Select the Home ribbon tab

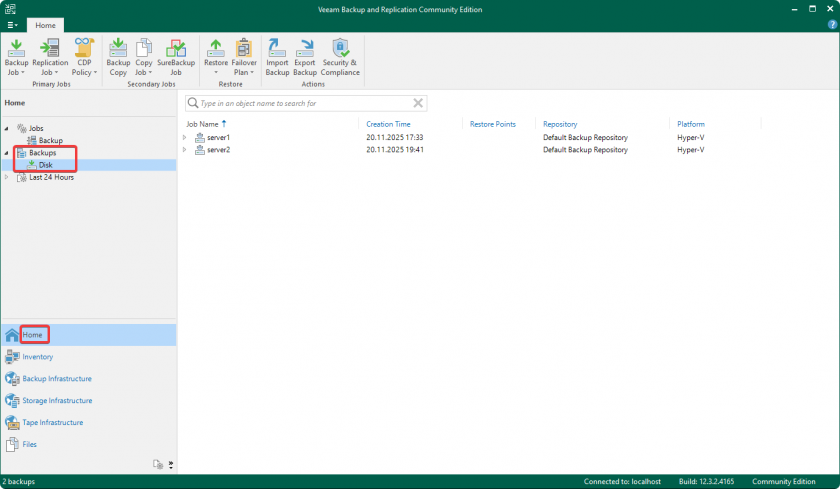46,24
